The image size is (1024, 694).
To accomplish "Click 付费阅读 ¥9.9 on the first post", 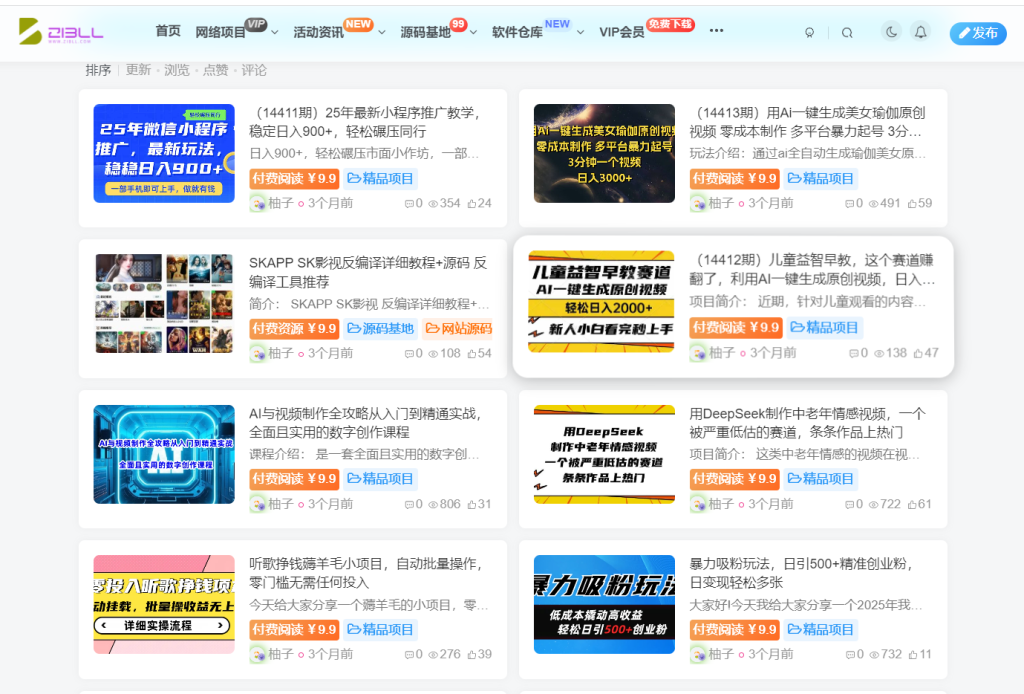I will pyautogui.click(x=293, y=178).
